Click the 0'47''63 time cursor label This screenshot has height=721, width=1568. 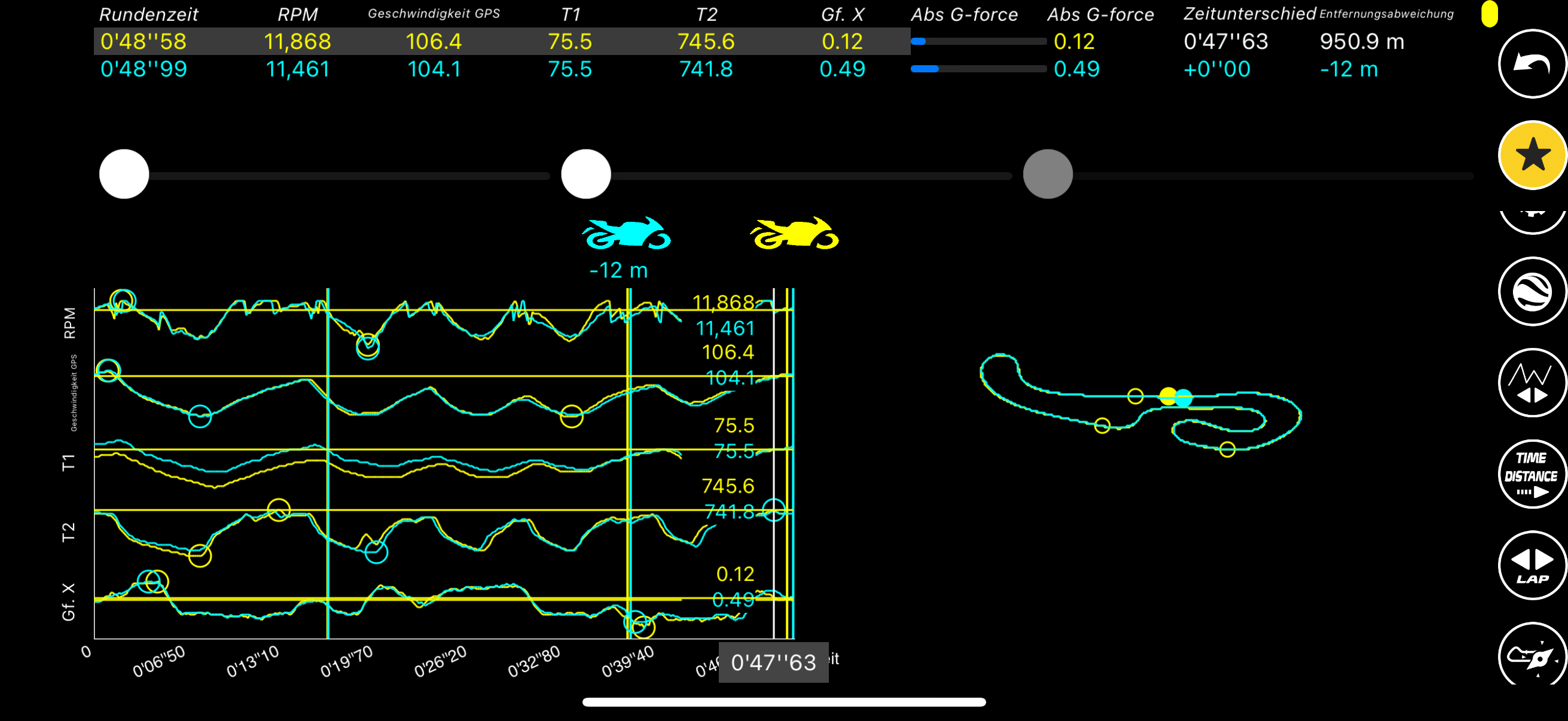pos(773,662)
